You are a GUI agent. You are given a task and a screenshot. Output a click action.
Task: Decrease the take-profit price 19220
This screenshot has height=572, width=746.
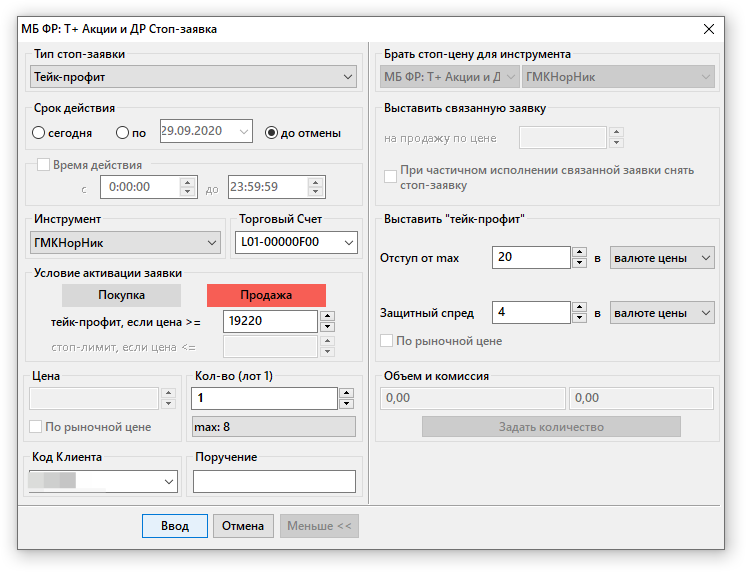point(327,326)
